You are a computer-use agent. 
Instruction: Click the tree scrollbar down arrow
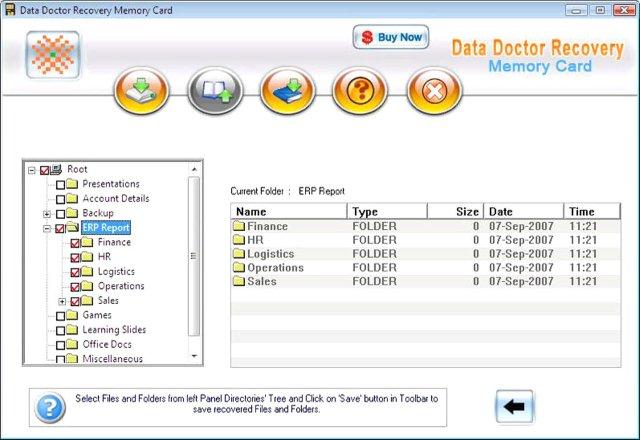point(194,356)
